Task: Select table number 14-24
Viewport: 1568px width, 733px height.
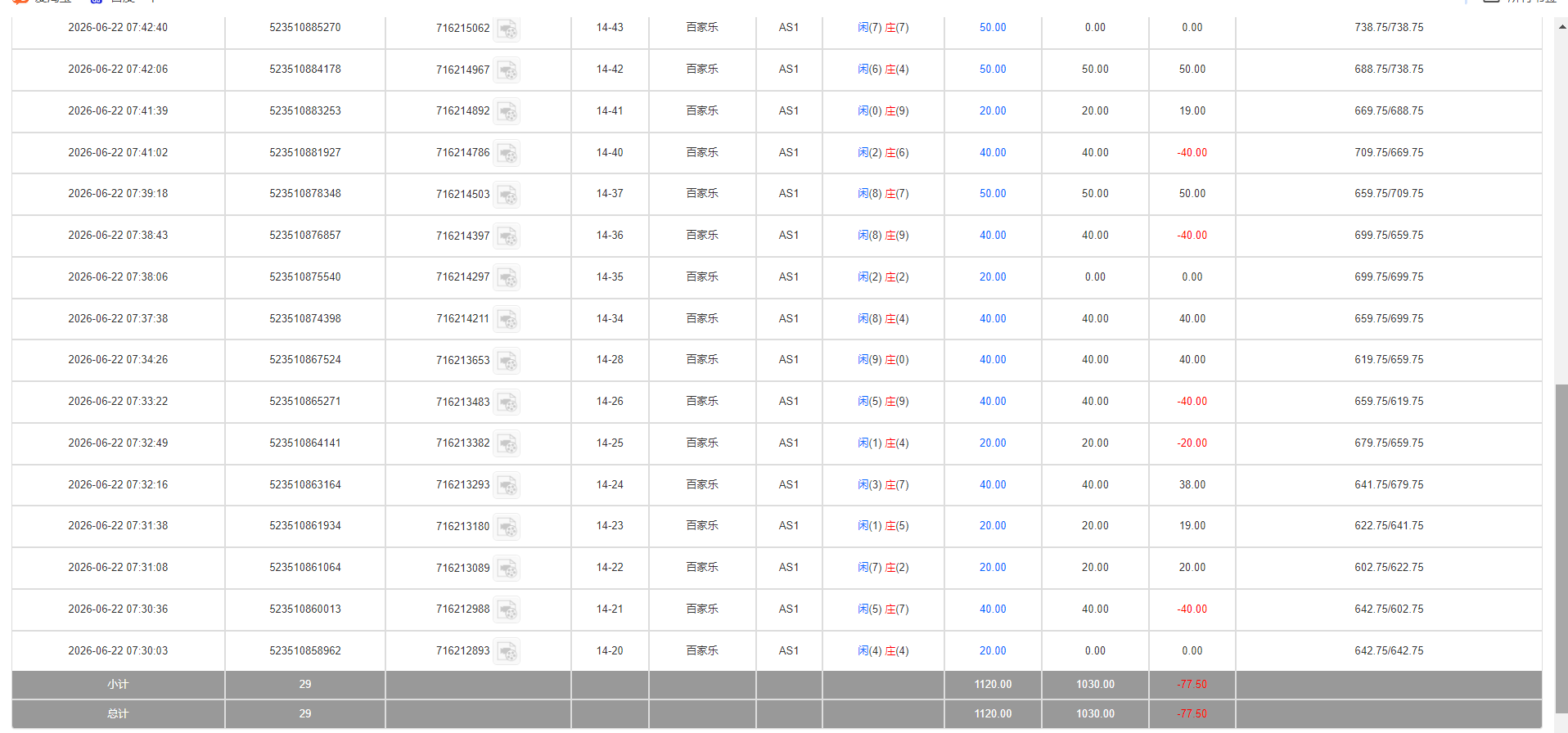Action: [x=610, y=485]
